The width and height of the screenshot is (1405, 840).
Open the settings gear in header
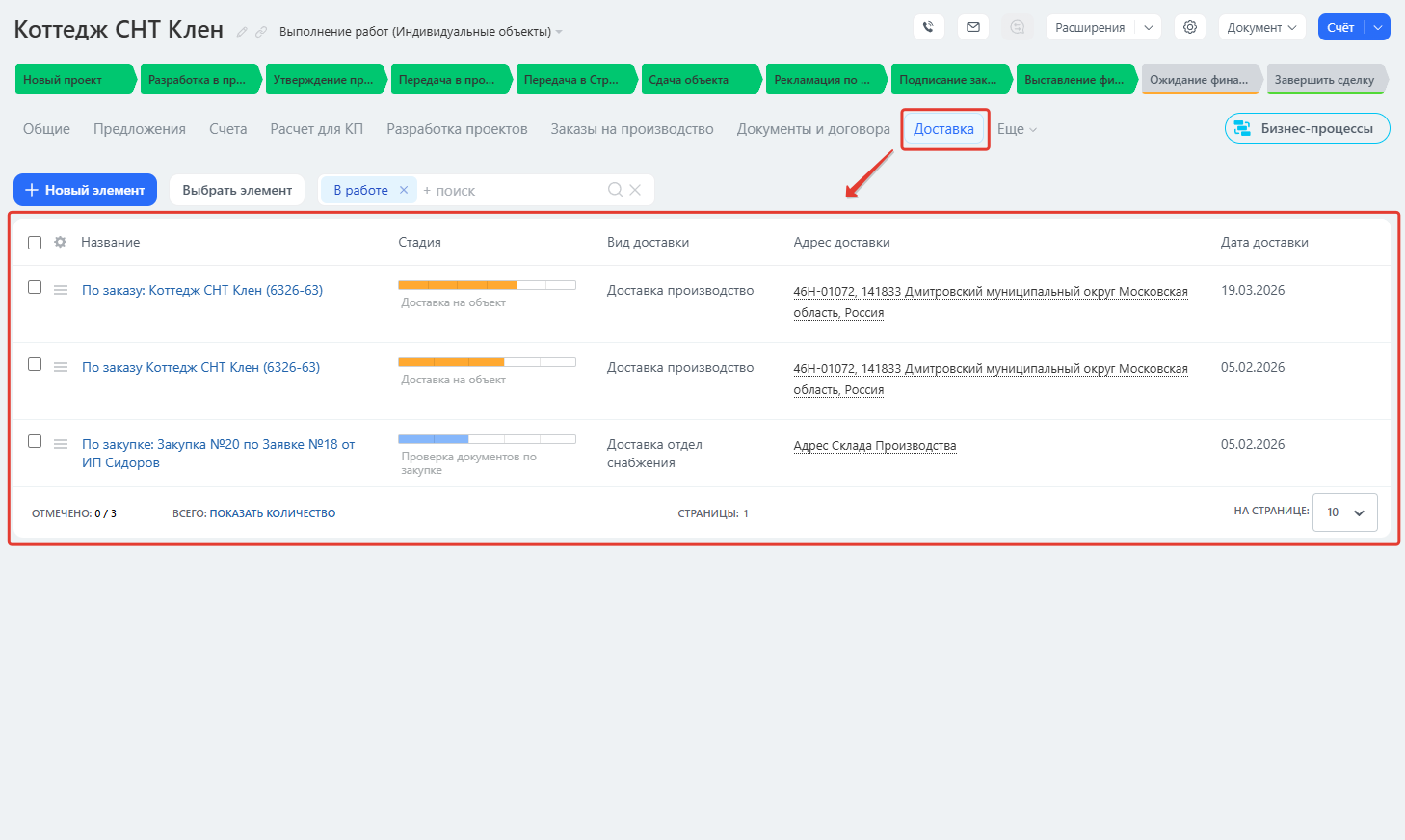pyautogui.click(x=1190, y=27)
